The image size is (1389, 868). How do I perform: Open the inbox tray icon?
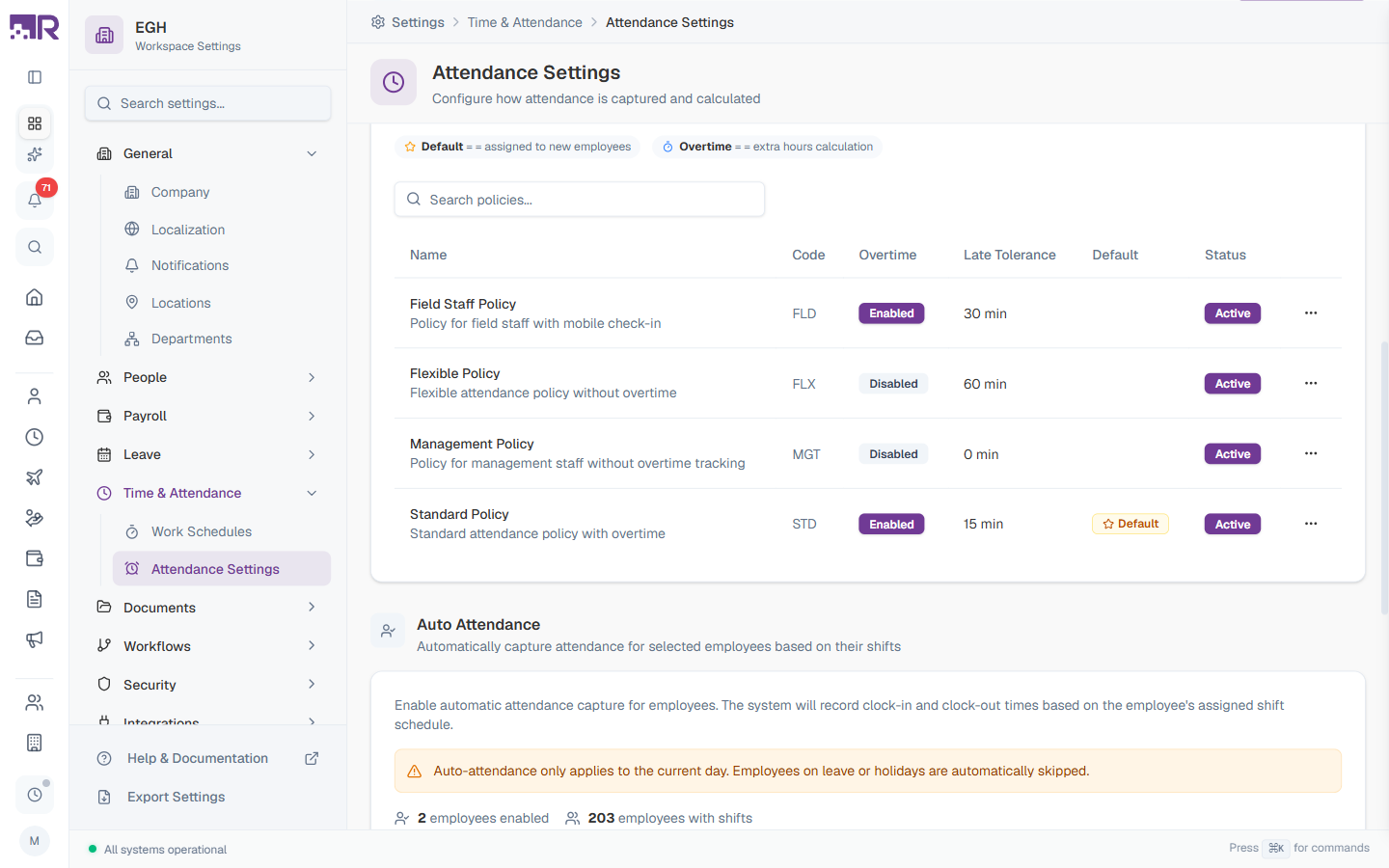[x=35, y=338]
